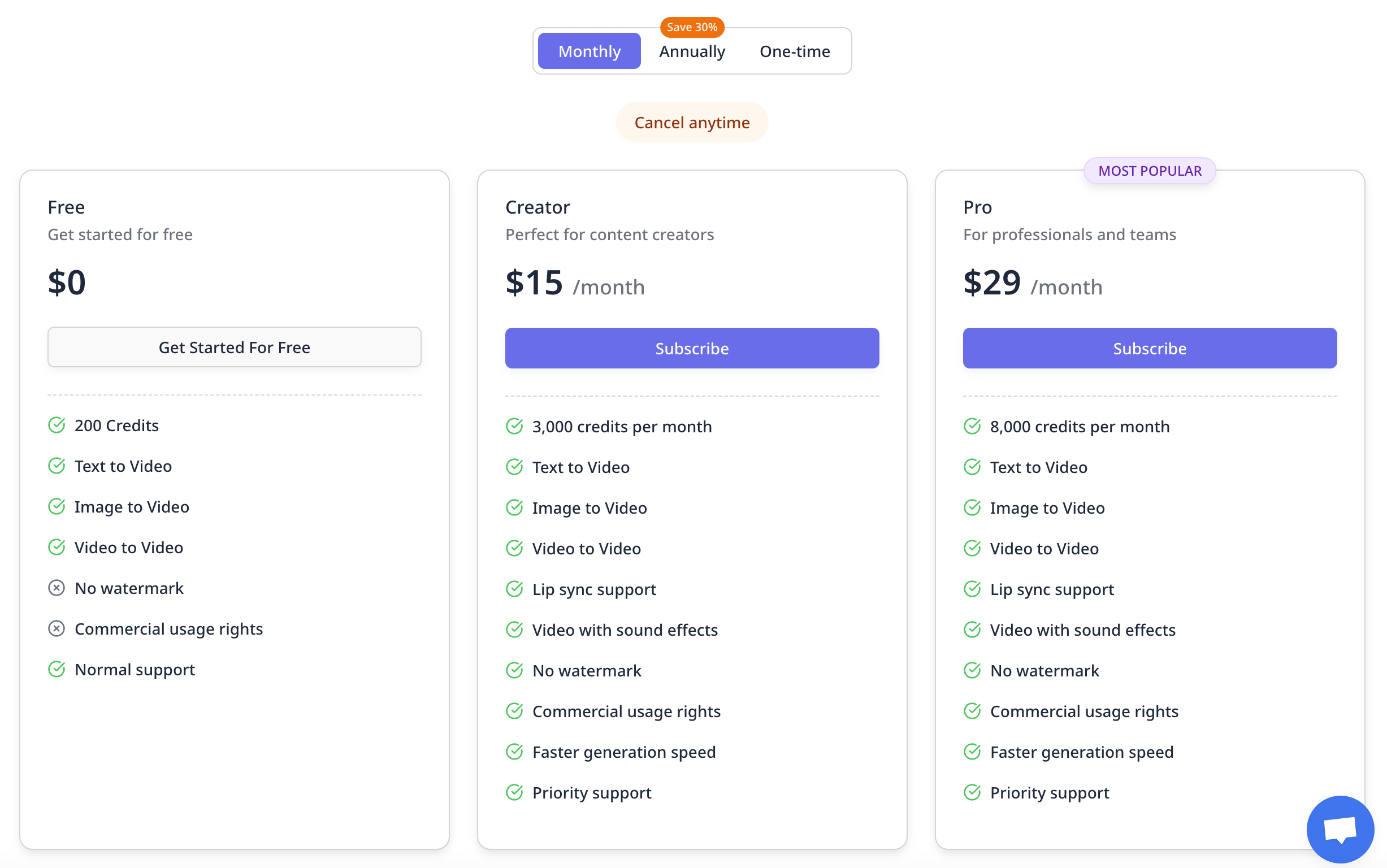
Task: Click the X icon beside Commercial usage rights
Action: click(57, 628)
